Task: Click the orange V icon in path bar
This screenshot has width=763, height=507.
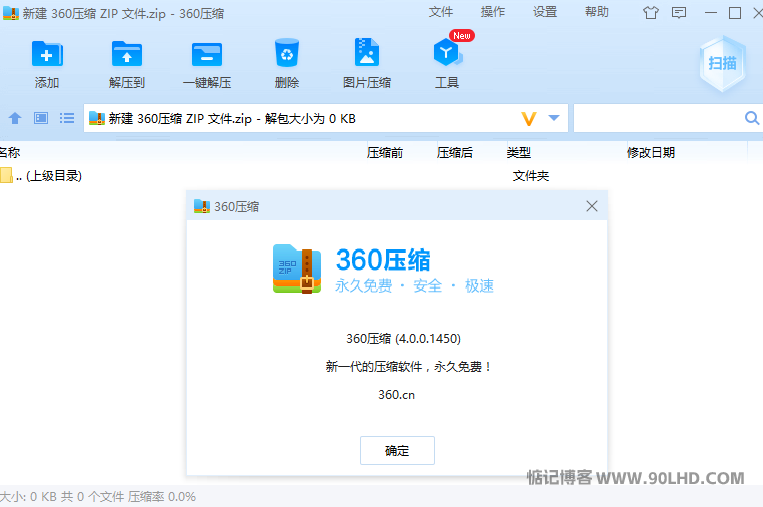Action: (x=529, y=118)
